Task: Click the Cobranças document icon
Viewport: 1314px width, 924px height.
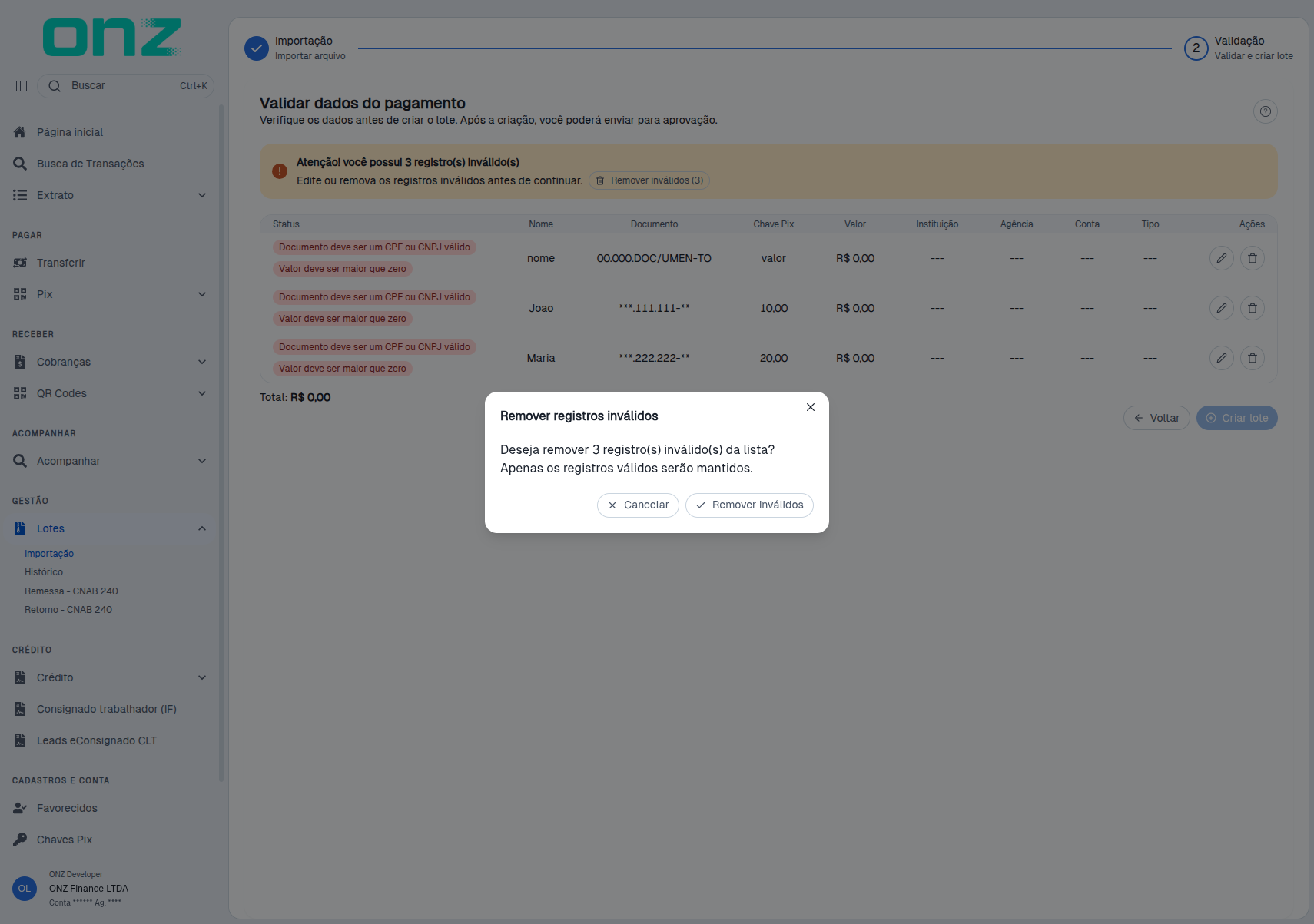Action: 20,362
